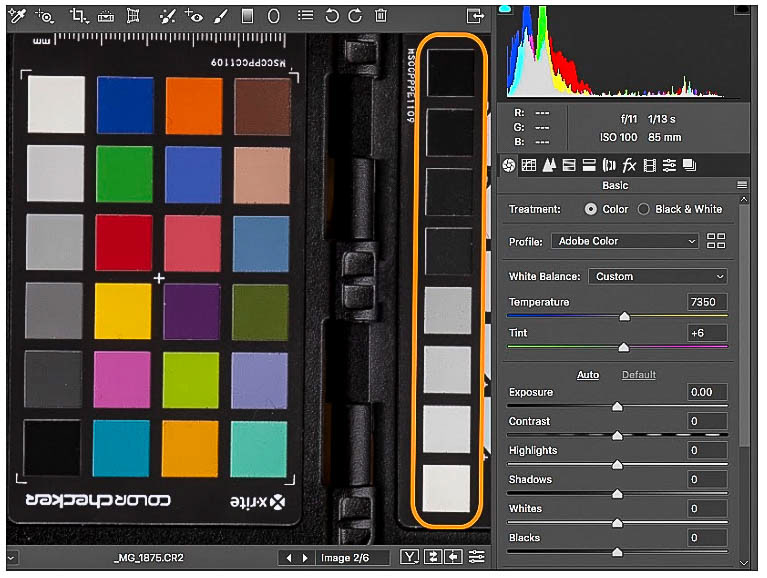The image size is (767, 578).
Task: Open the preferences list icon
Action: [305, 16]
